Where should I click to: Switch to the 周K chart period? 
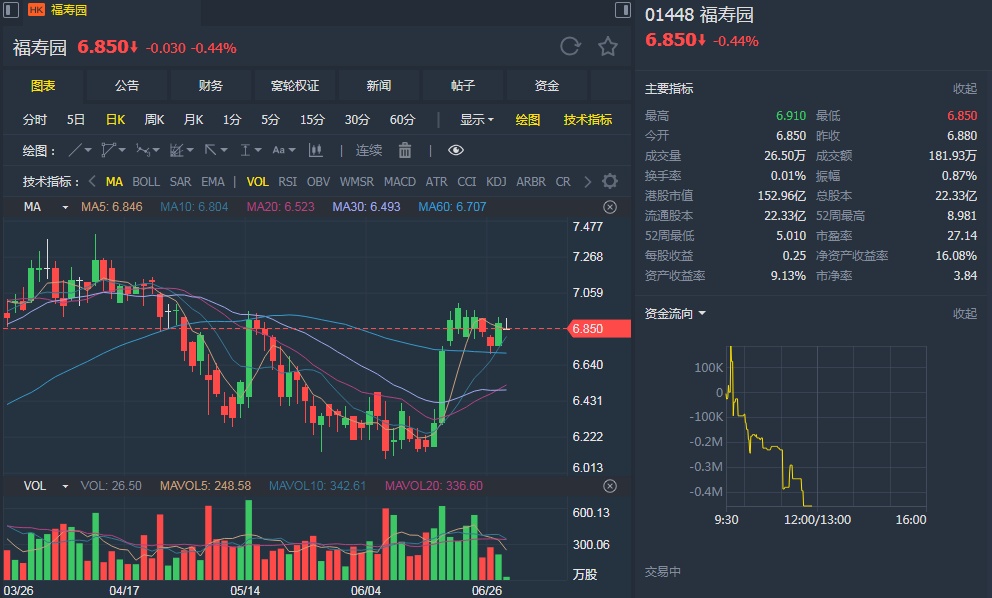pos(154,120)
